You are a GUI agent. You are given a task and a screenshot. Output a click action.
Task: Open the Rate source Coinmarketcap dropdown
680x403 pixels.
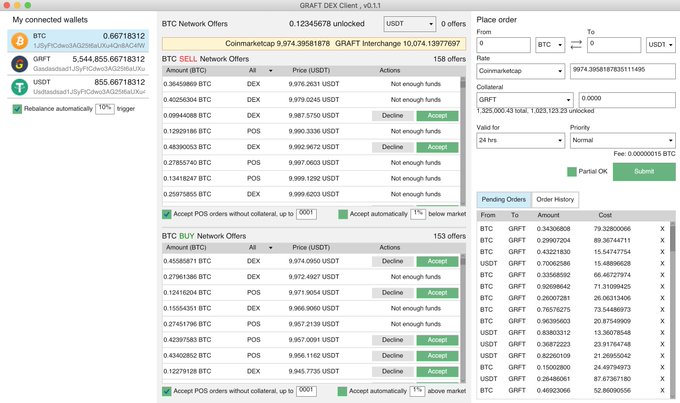tap(520, 71)
